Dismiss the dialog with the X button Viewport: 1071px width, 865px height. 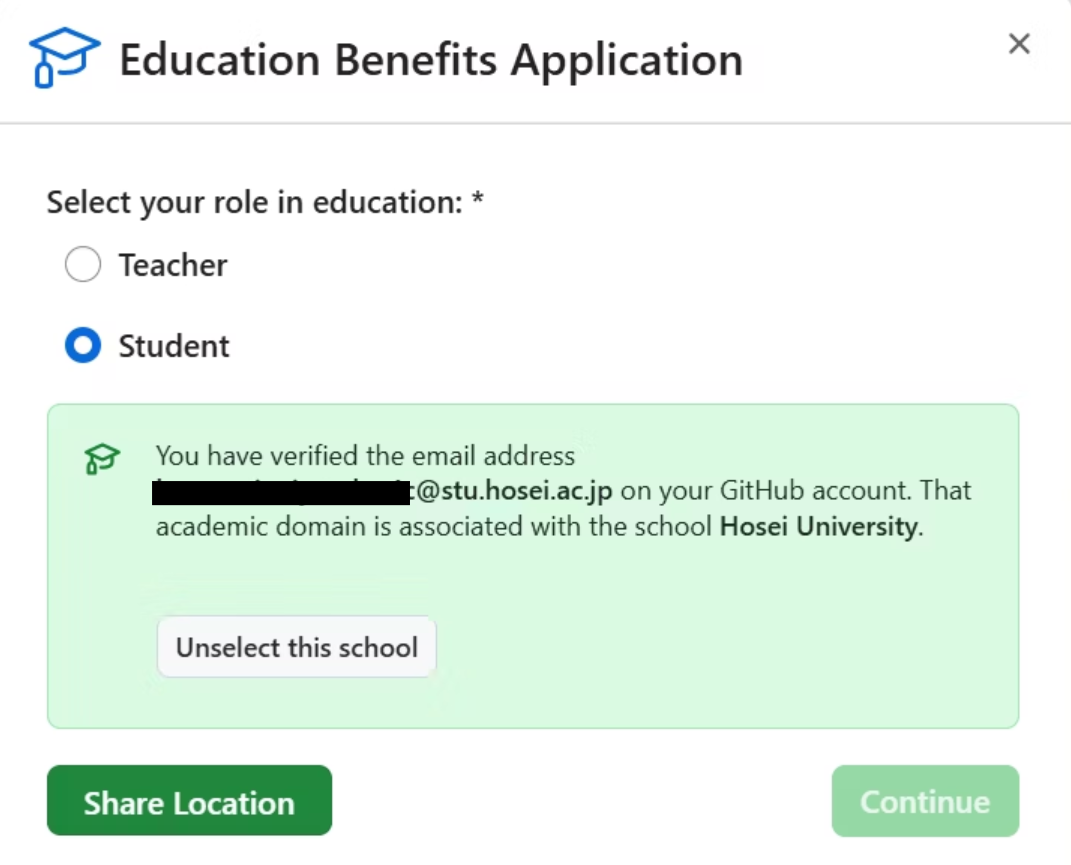point(1018,44)
